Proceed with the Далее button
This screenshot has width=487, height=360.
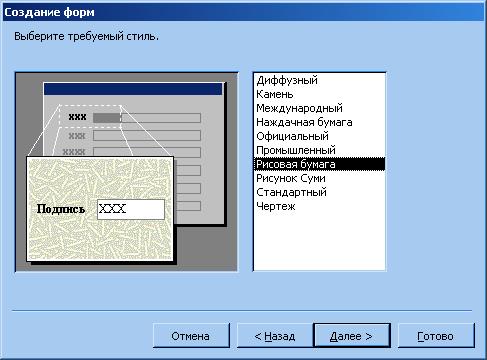click(x=352, y=336)
